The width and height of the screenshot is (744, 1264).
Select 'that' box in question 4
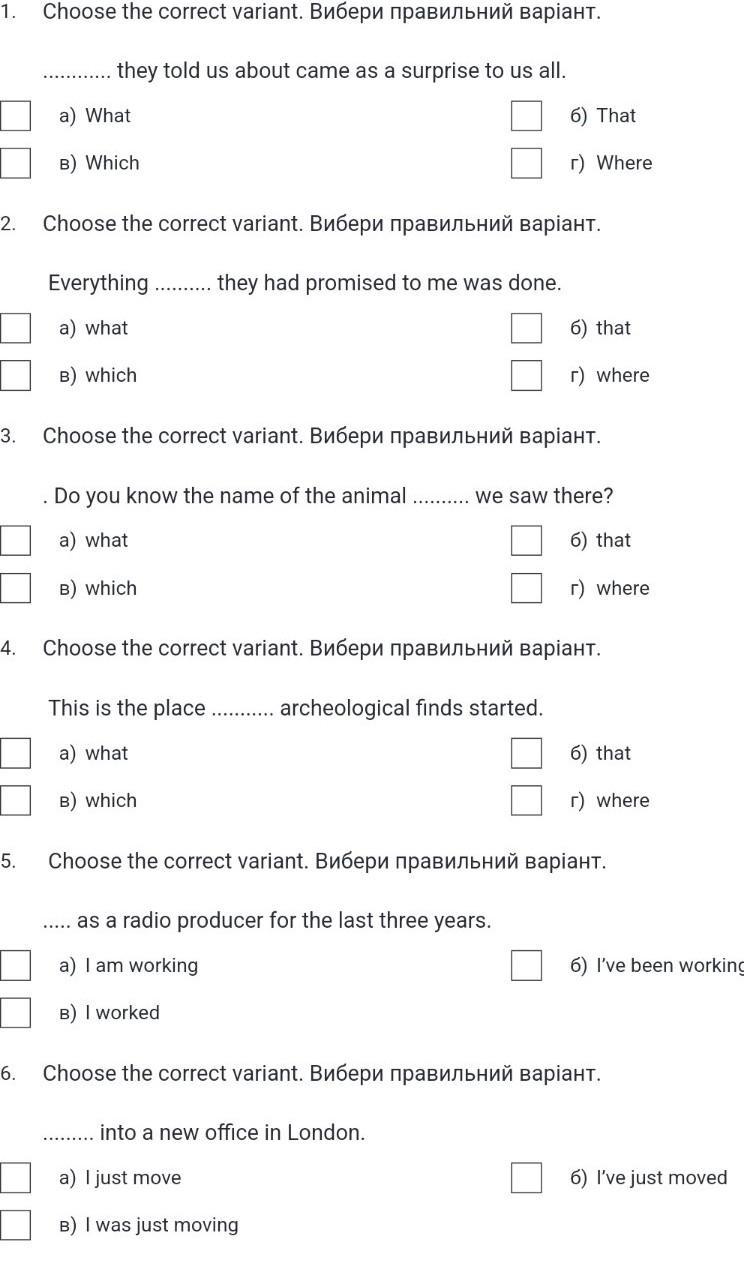click(526, 753)
